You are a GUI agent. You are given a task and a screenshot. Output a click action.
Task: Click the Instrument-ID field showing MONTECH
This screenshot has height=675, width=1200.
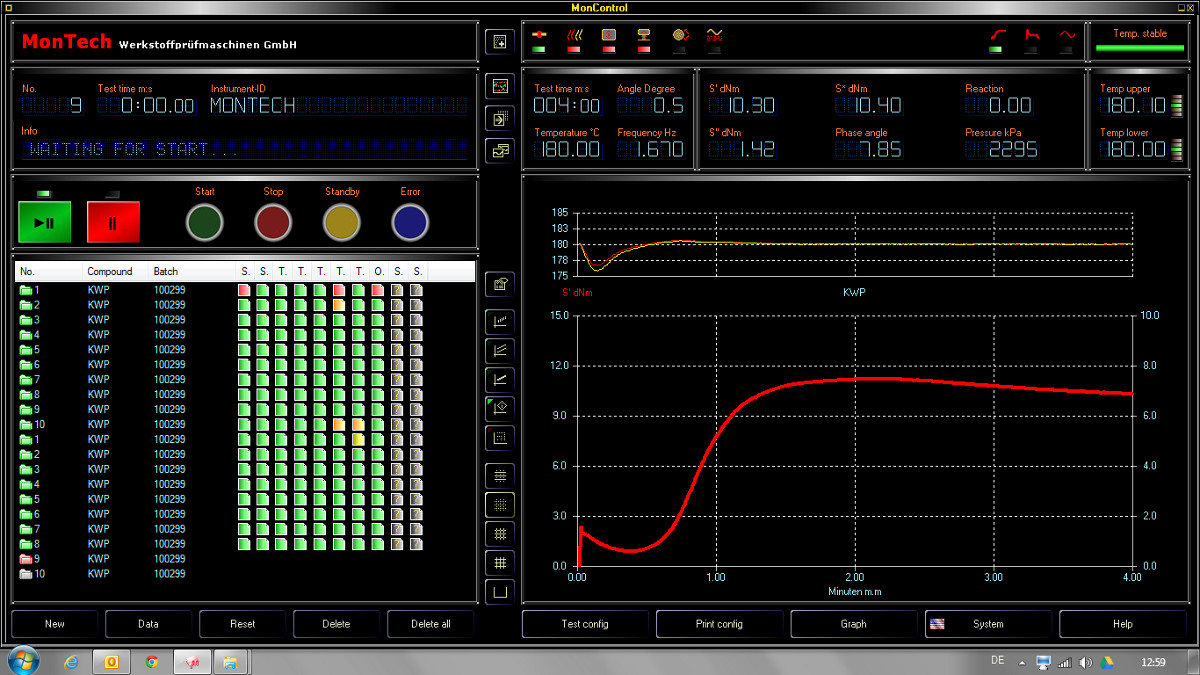pos(339,105)
